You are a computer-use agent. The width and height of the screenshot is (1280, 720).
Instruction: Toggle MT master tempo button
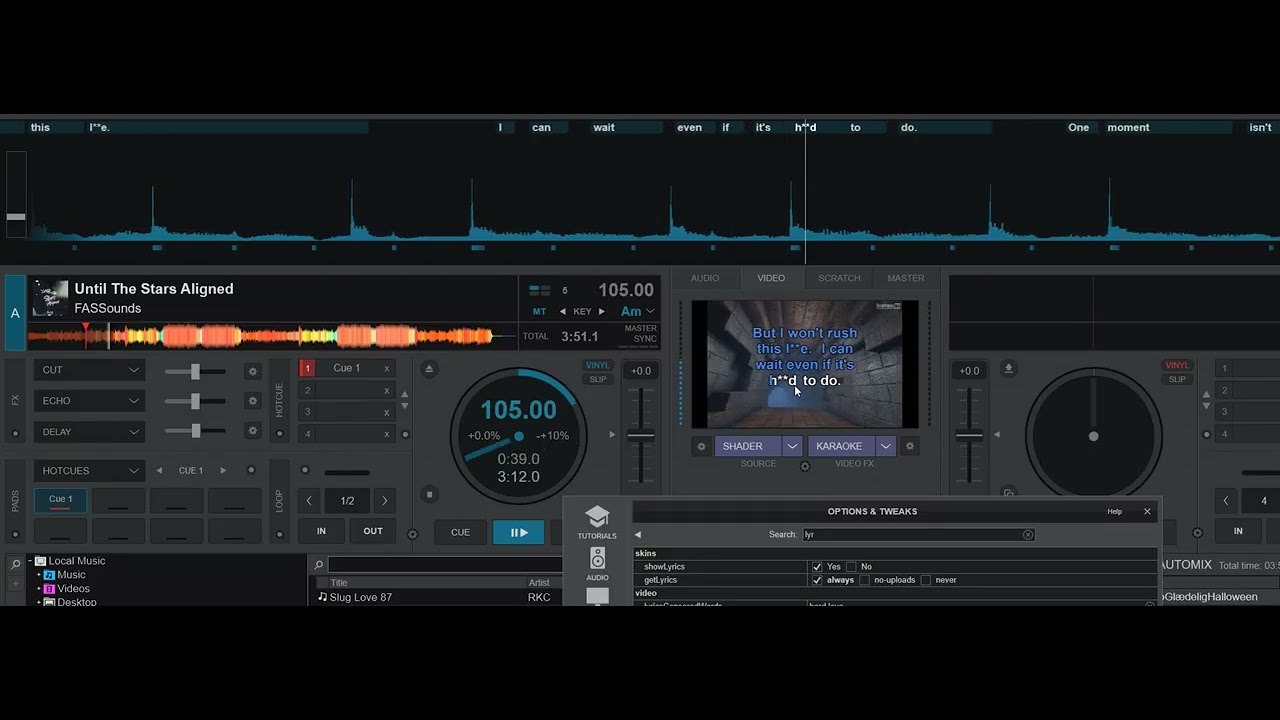click(539, 312)
